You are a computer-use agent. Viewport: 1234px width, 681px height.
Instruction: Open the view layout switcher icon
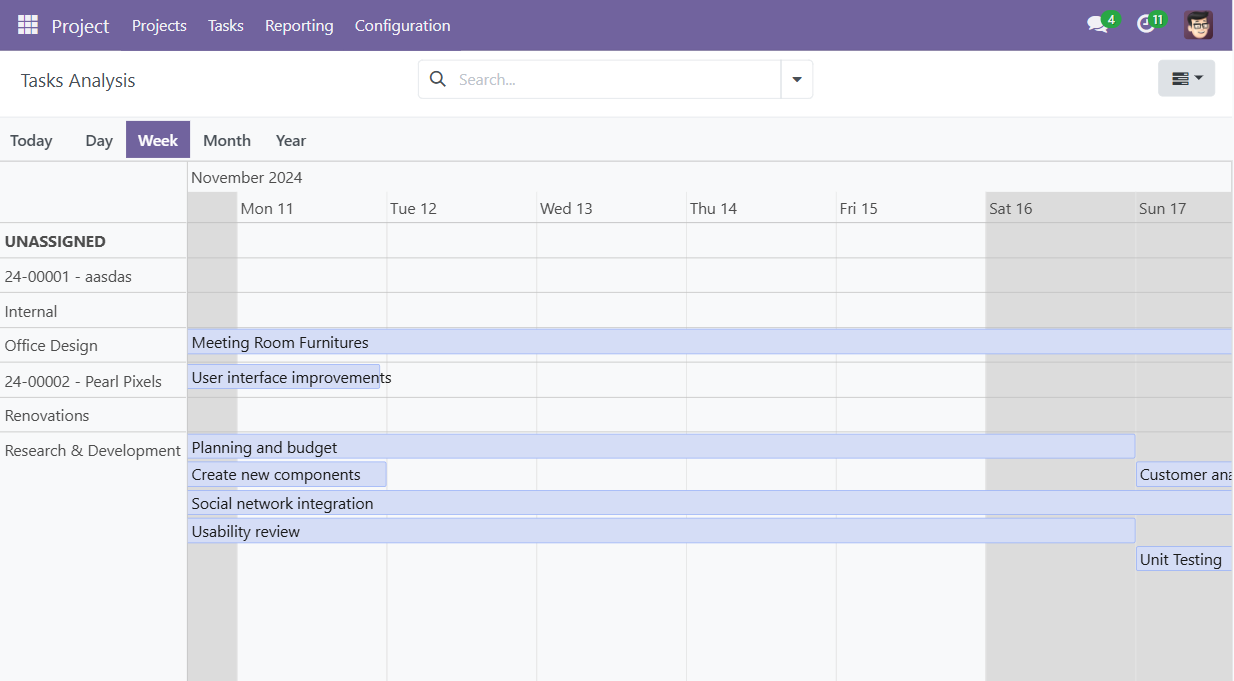[x=1180, y=77]
